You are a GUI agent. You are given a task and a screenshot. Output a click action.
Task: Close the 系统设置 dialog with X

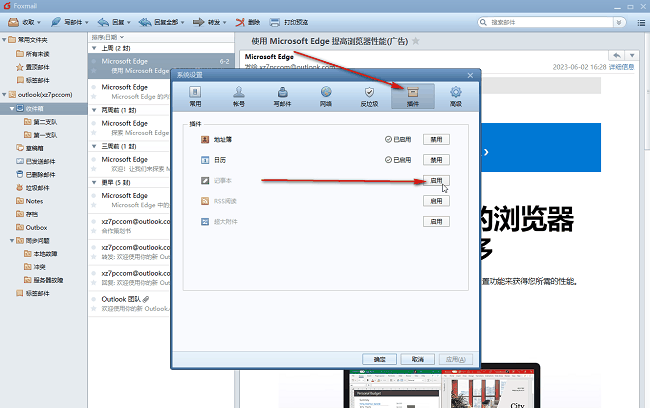pos(470,75)
